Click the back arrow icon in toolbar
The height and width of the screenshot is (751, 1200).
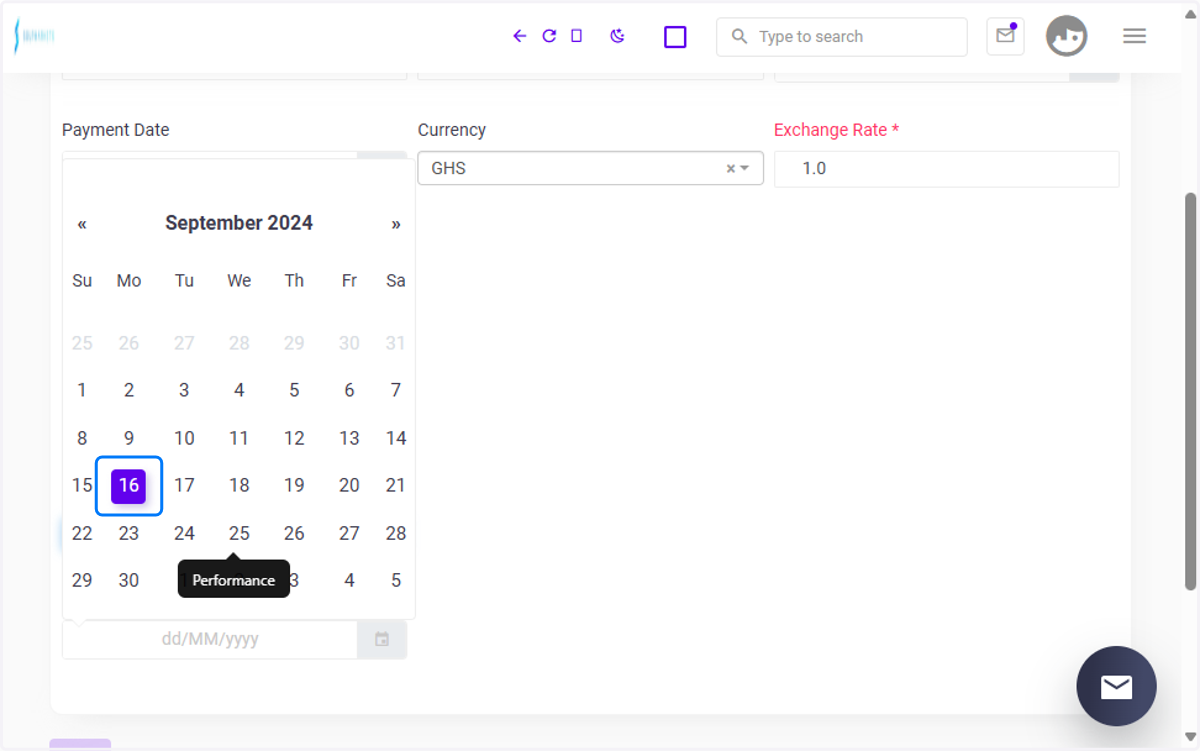(519, 36)
